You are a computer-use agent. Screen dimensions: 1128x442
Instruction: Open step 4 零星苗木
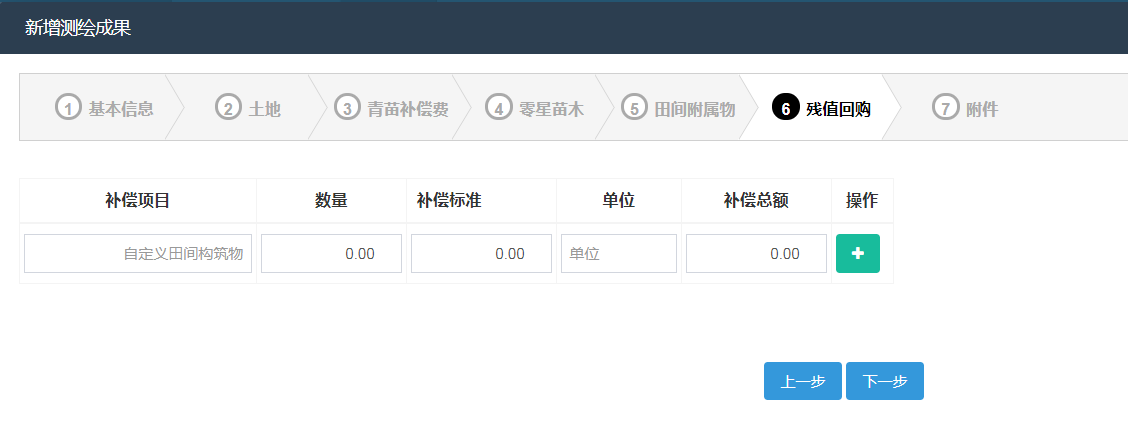tap(535, 109)
